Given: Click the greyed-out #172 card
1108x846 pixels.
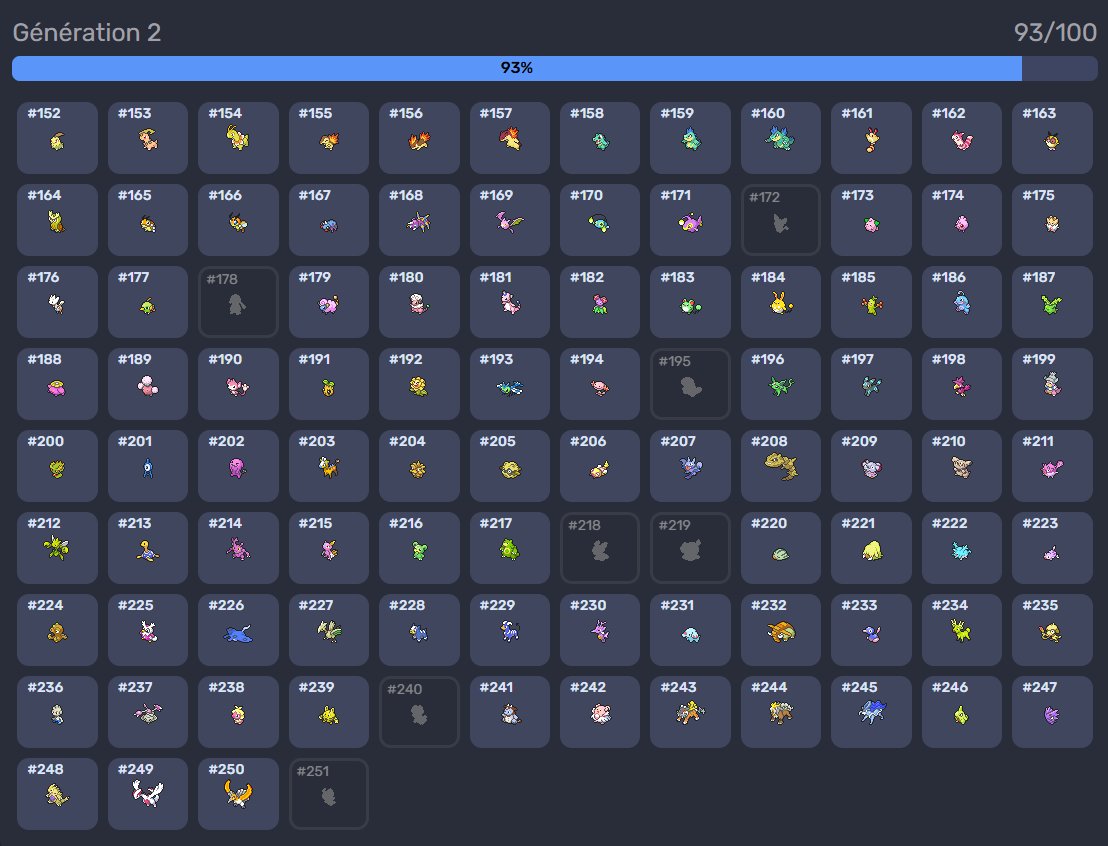Looking at the screenshot, I should click(x=781, y=220).
